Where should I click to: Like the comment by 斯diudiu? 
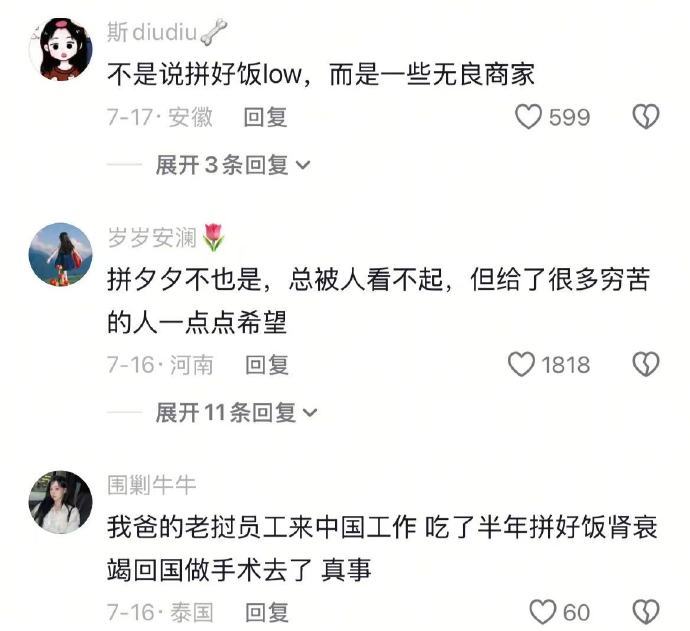point(528,117)
